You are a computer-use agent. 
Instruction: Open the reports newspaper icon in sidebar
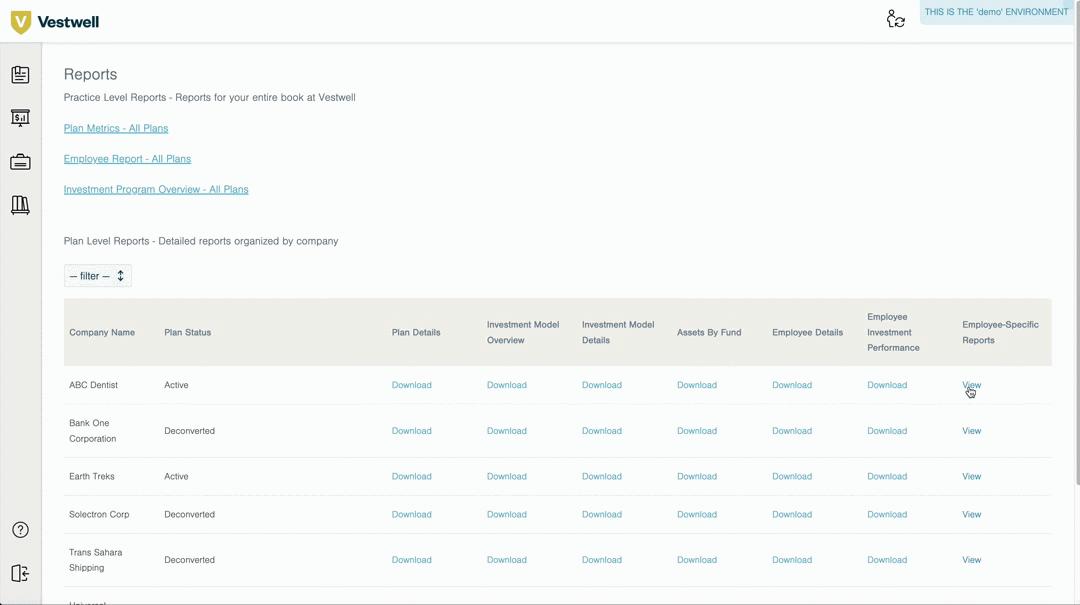point(20,74)
